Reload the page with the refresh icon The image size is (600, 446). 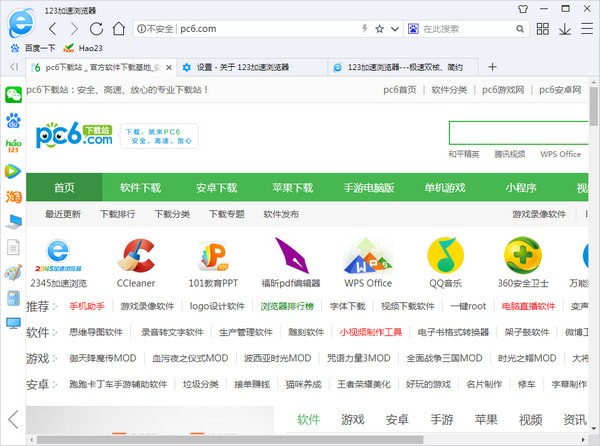95,29
